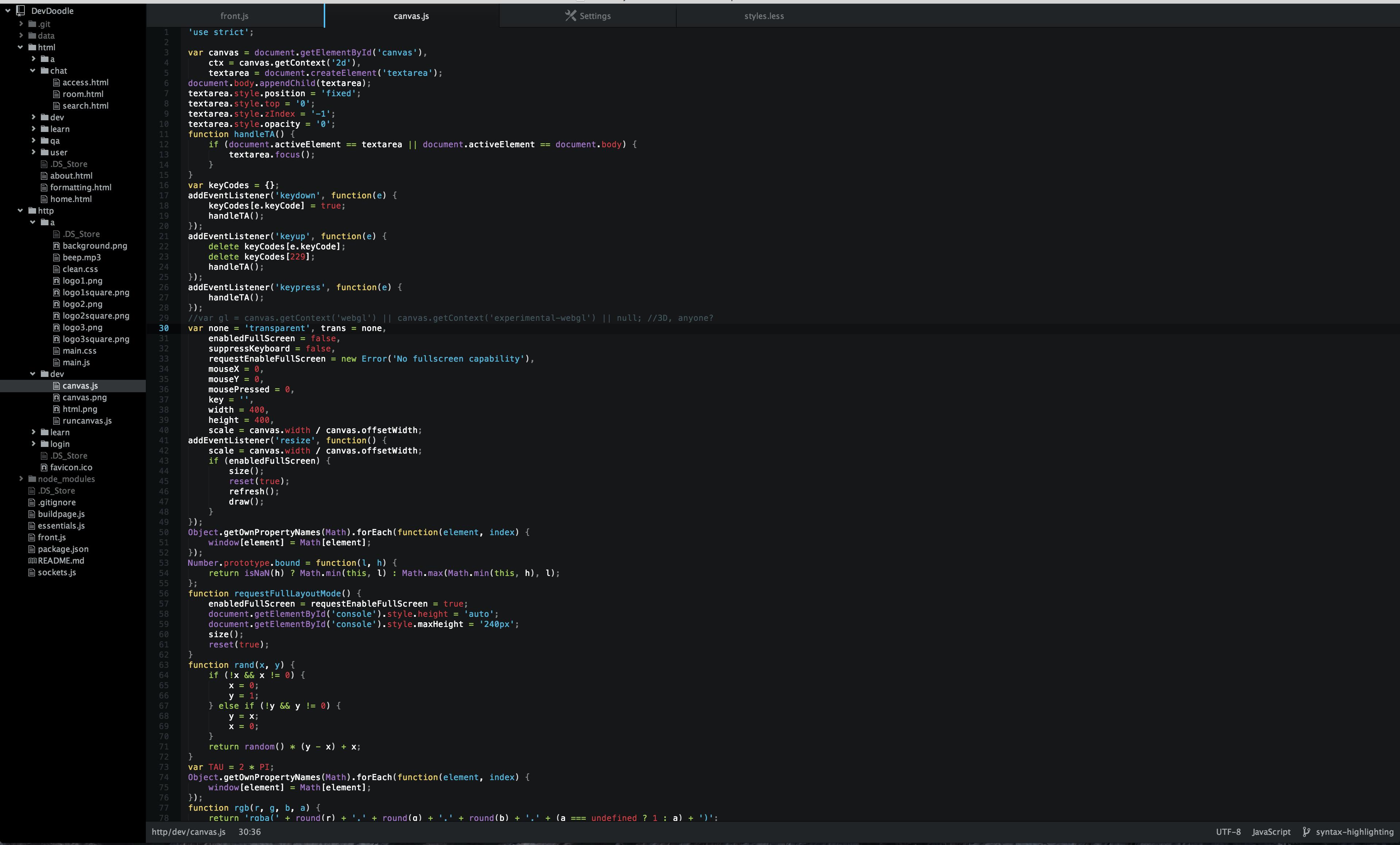Click the image icon beside background.png

pos(56,245)
